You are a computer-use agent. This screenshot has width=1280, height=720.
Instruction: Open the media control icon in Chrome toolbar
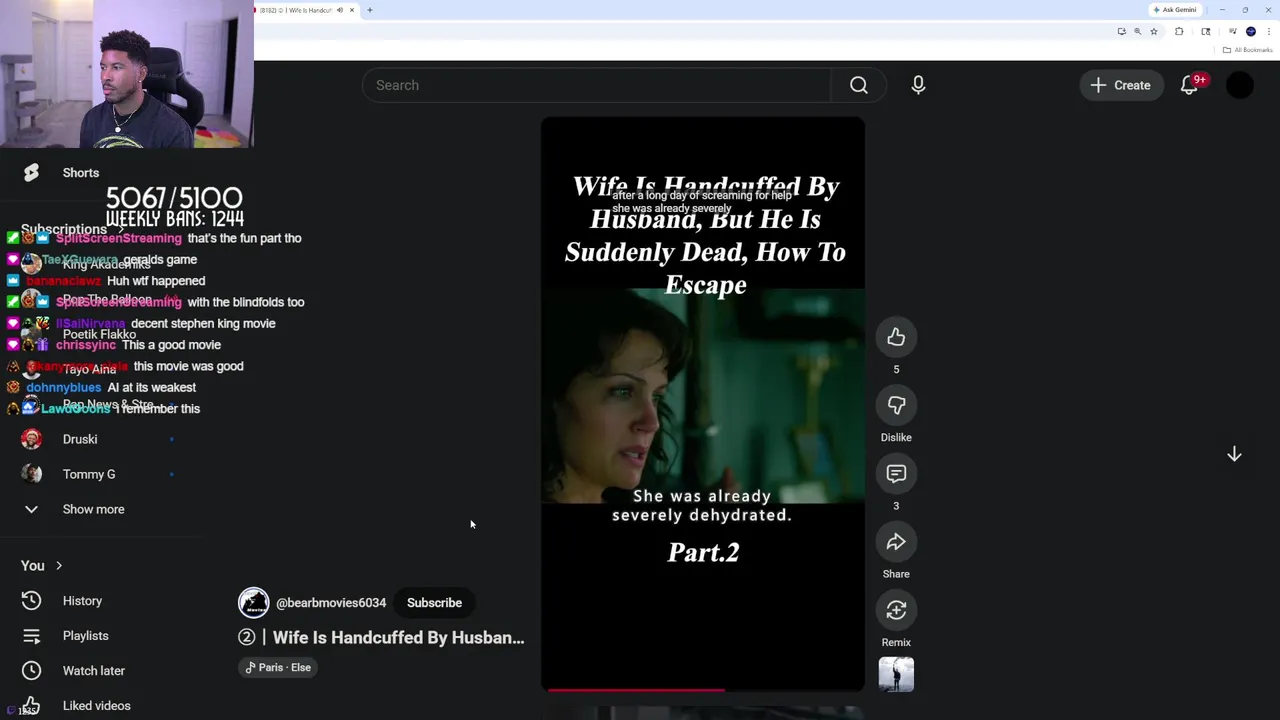(1232, 32)
